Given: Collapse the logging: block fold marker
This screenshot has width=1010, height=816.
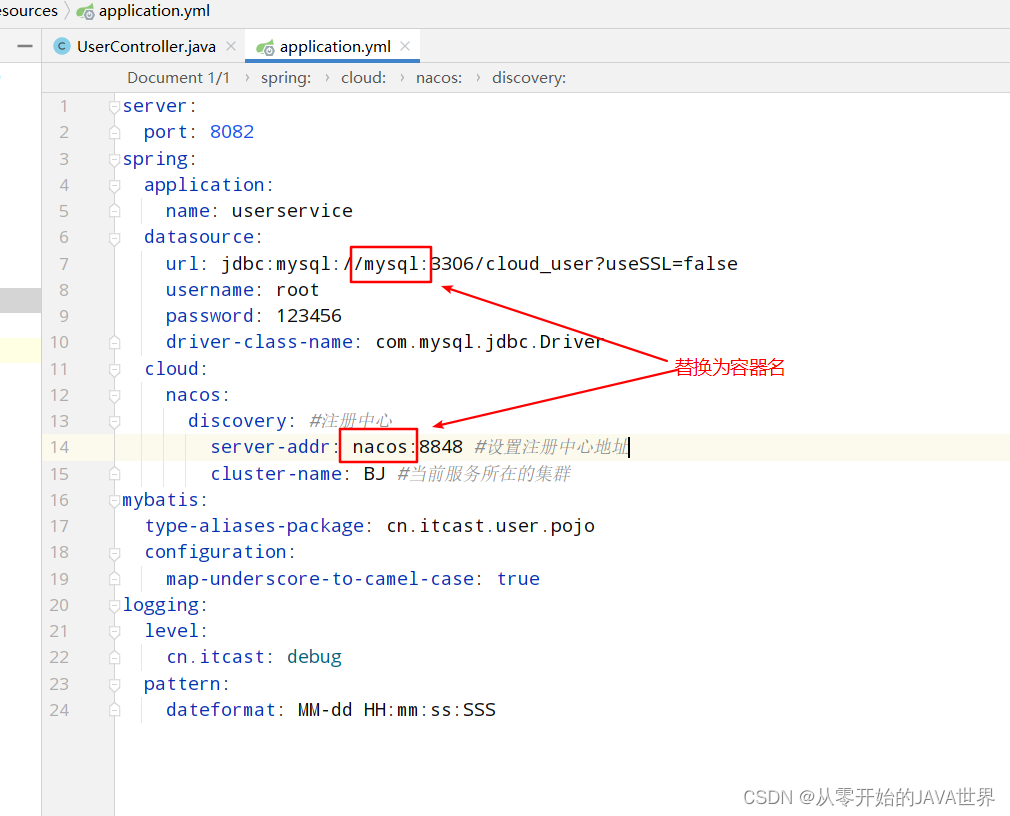Looking at the screenshot, I should click(115, 605).
